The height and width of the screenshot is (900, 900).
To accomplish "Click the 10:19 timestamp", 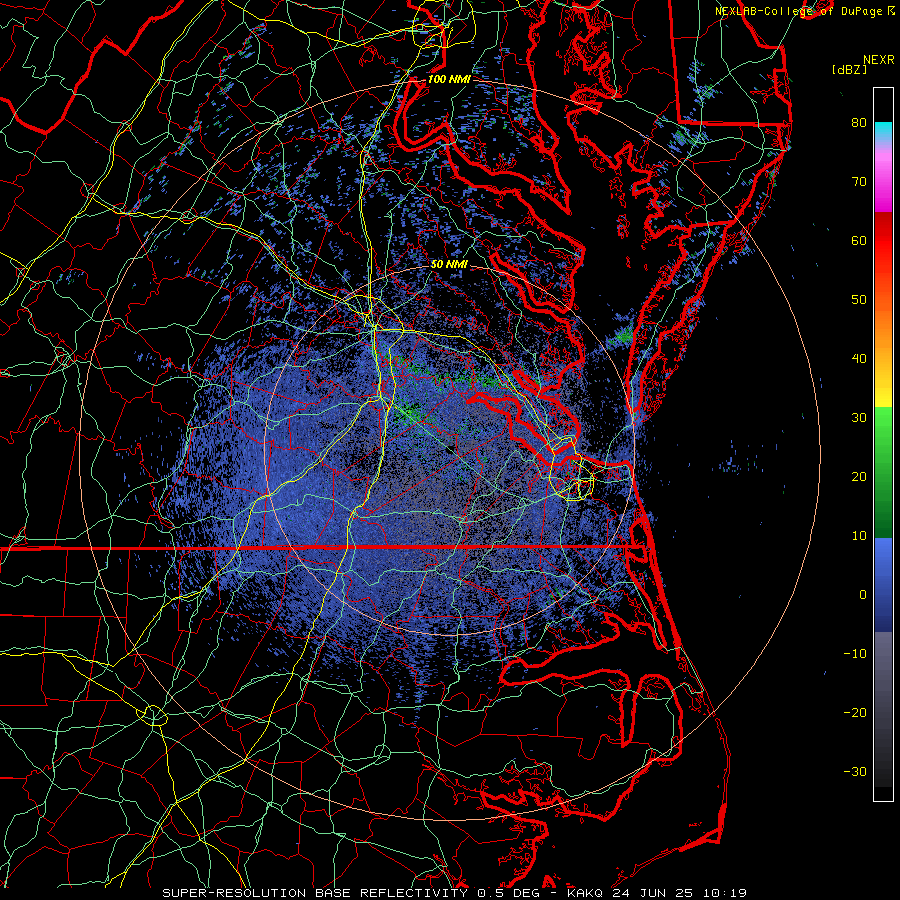I will (x=724, y=893).
